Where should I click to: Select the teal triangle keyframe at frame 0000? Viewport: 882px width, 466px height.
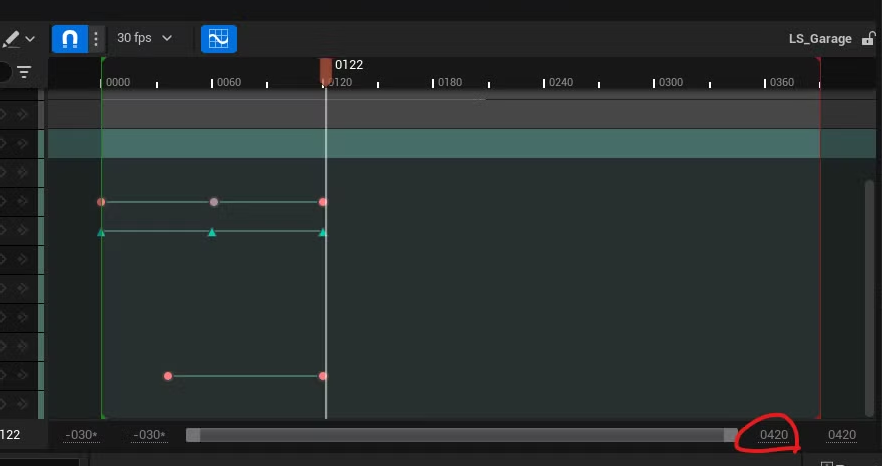(101, 232)
